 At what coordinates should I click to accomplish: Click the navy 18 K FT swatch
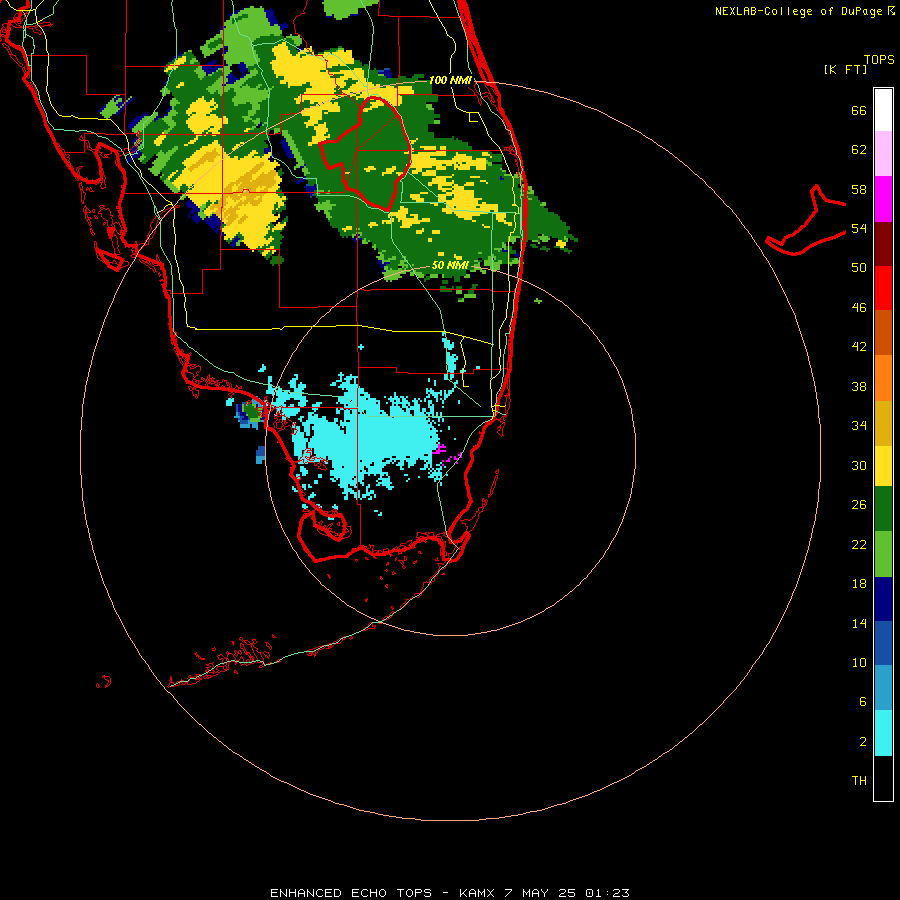[883, 599]
